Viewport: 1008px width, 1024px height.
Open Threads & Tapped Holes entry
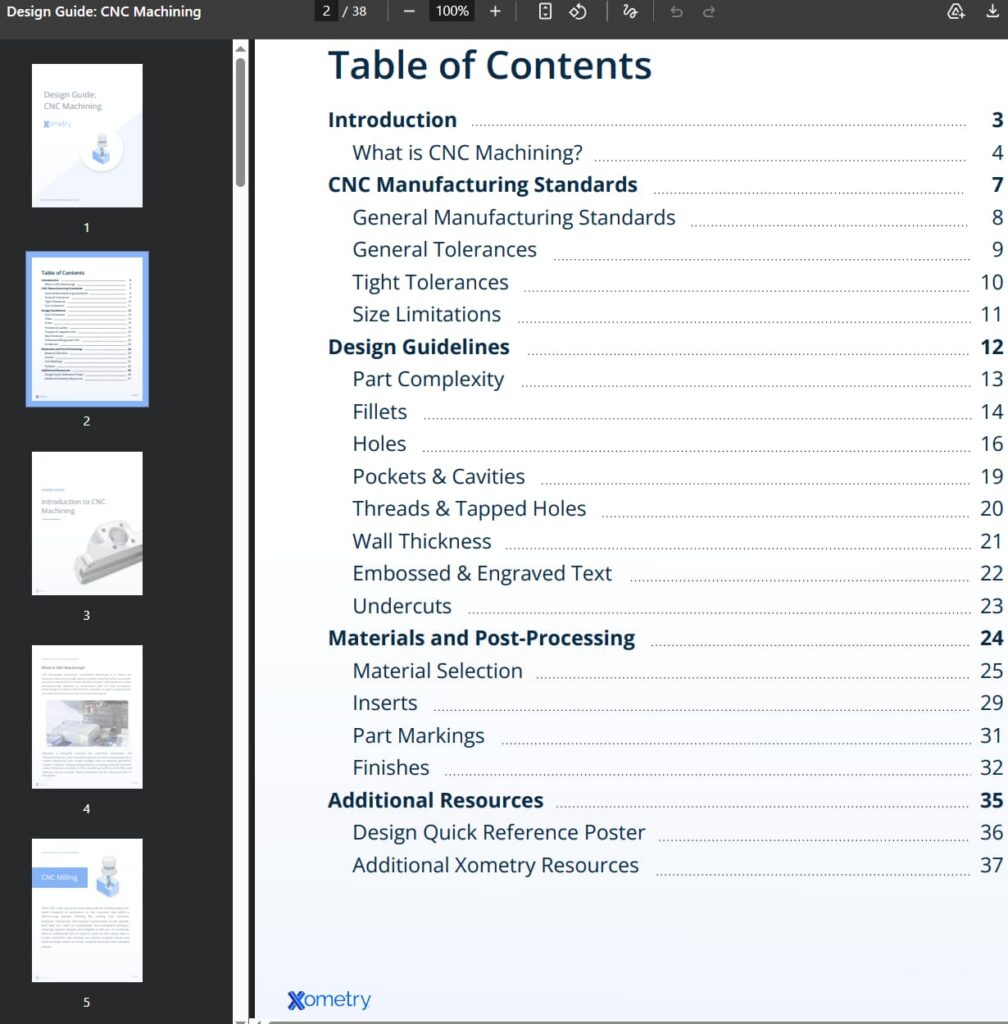[x=469, y=509]
